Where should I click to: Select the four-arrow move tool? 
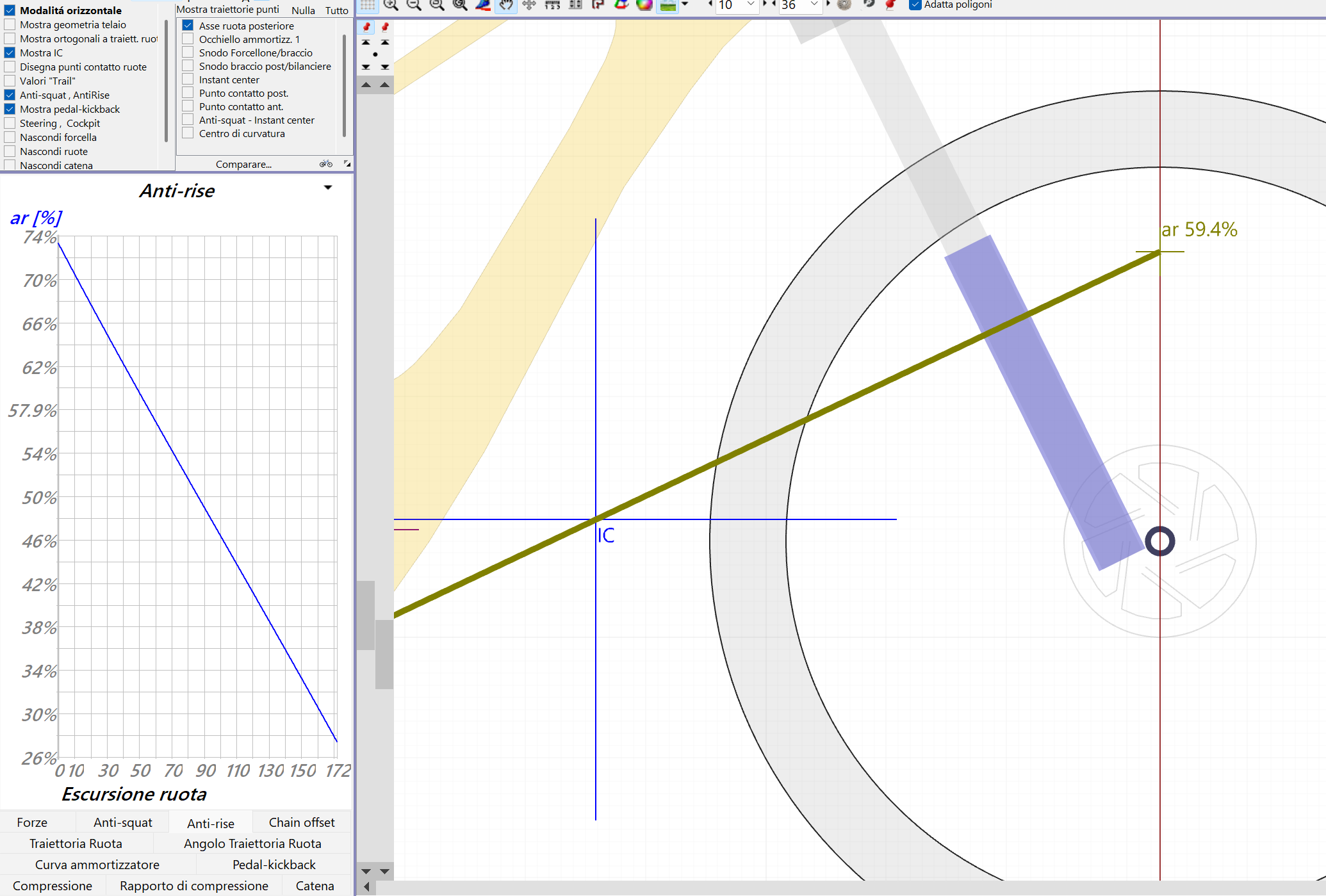pyautogui.click(x=529, y=4)
